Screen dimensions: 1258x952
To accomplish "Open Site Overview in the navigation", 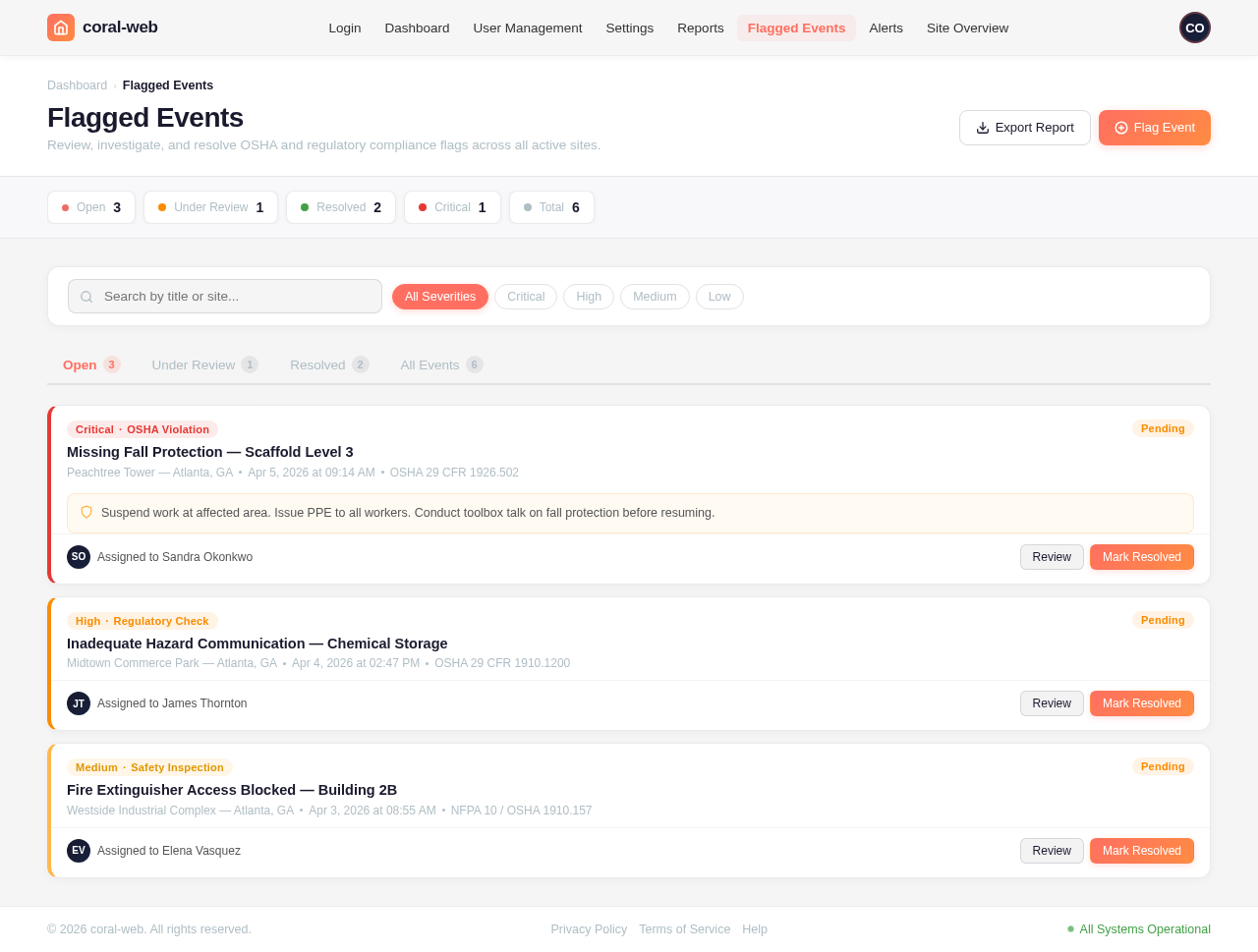I will click(967, 28).
